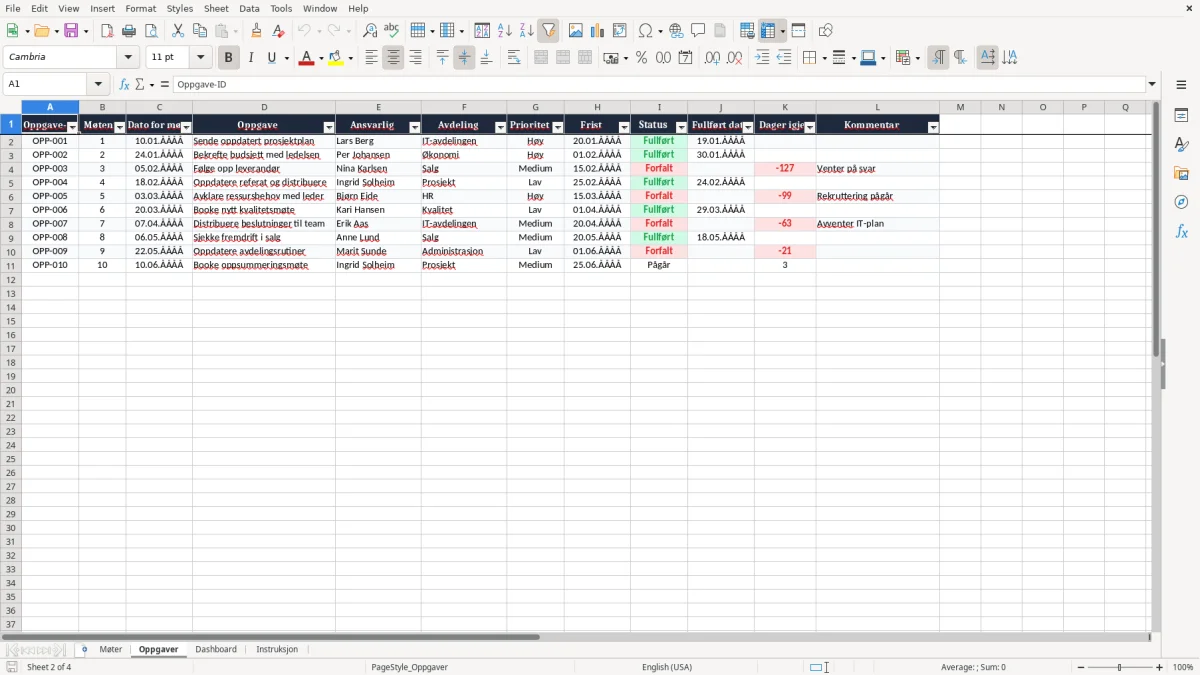Toggle Bold formatting
Viewport: 1200px width, 675px height.
click(x=229, y=58)
